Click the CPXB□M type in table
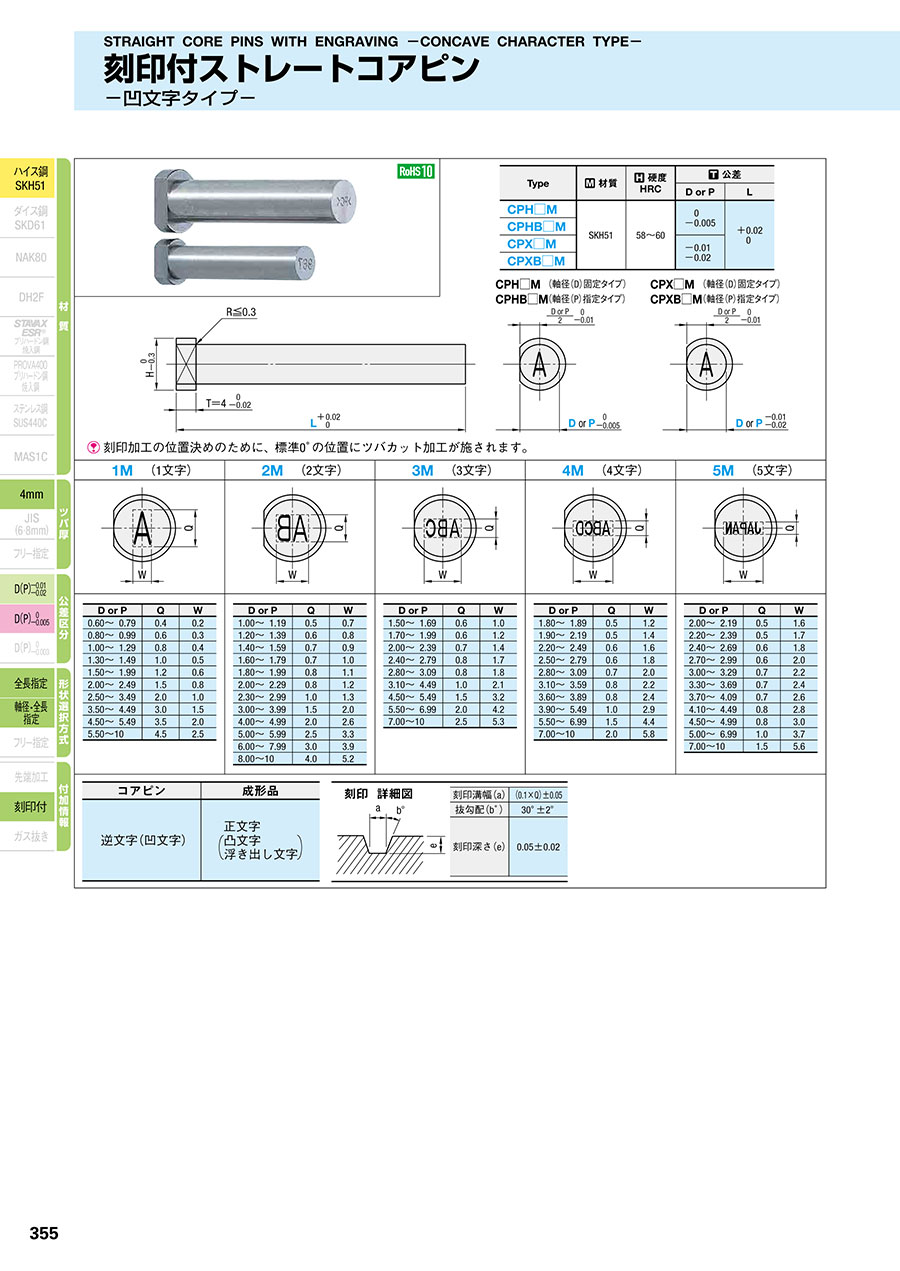The height and width of the screenshot is (1271, 900). click(535, 261)
